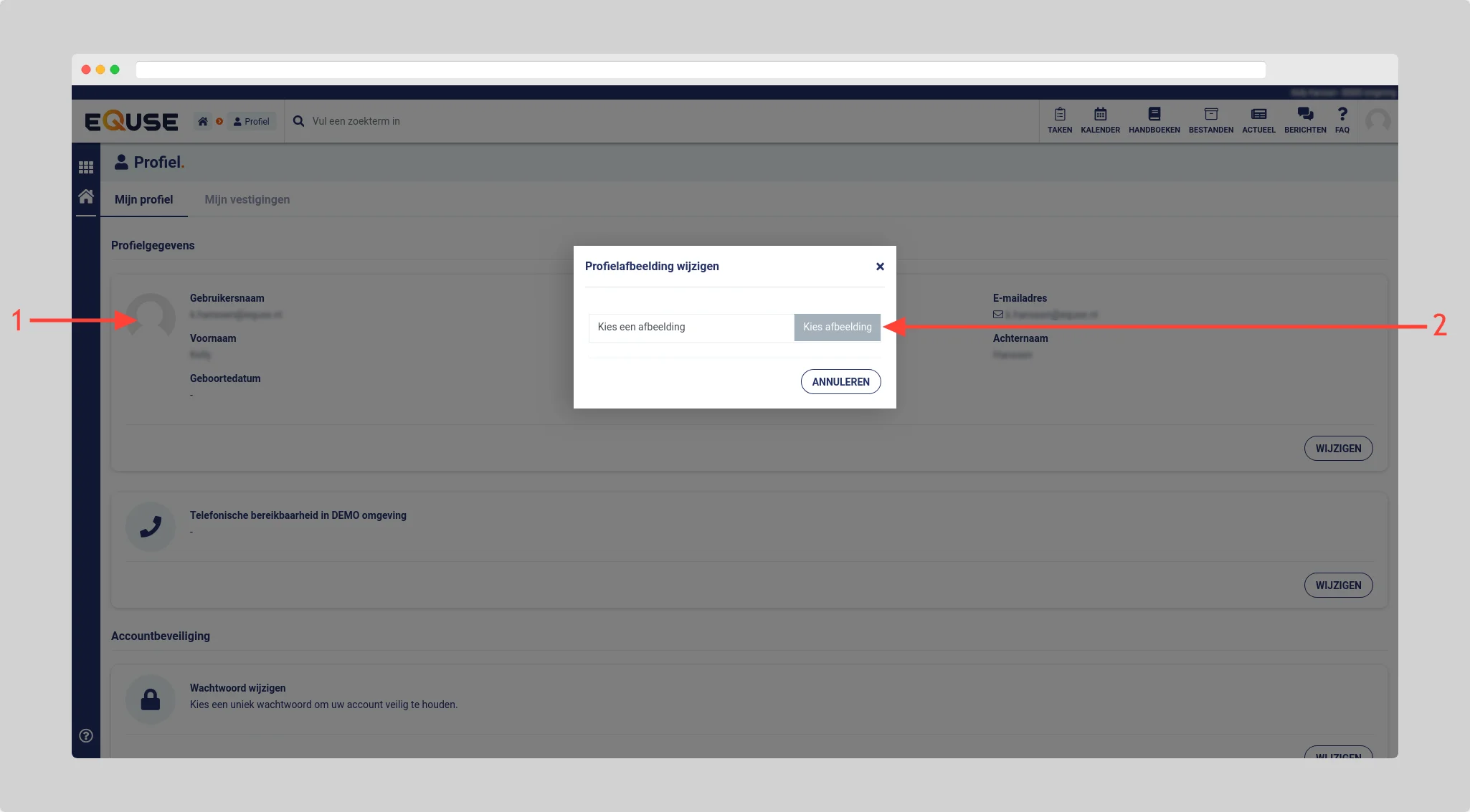1470x812 pixels.
Task: Click the sidebar home icon
Action: (86, 196)
